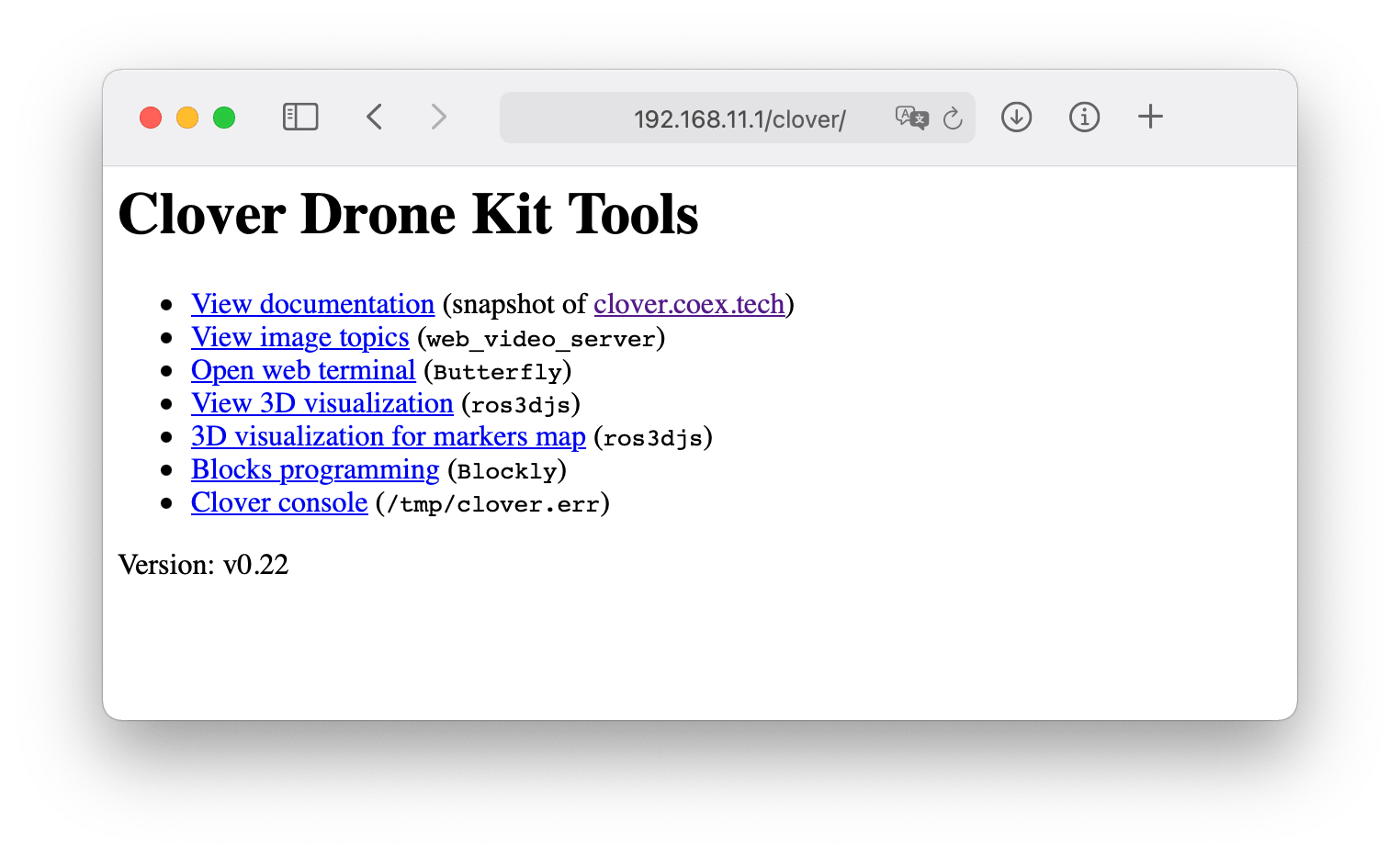View image topics via web_video_server
The height and width of the screenshot is (856, 1400).
[x=299, y=337]
